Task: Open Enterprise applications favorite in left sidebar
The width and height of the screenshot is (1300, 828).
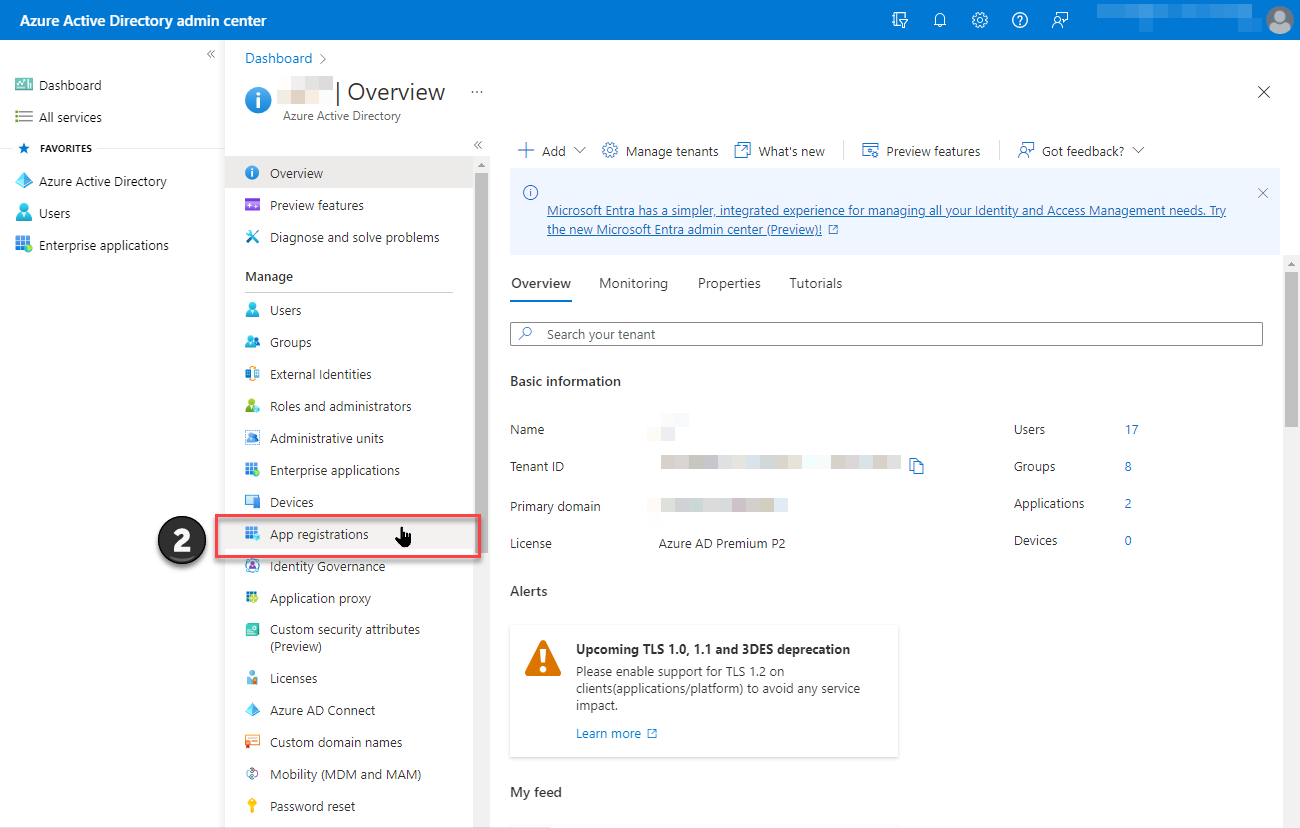Action: click(91, 245)
